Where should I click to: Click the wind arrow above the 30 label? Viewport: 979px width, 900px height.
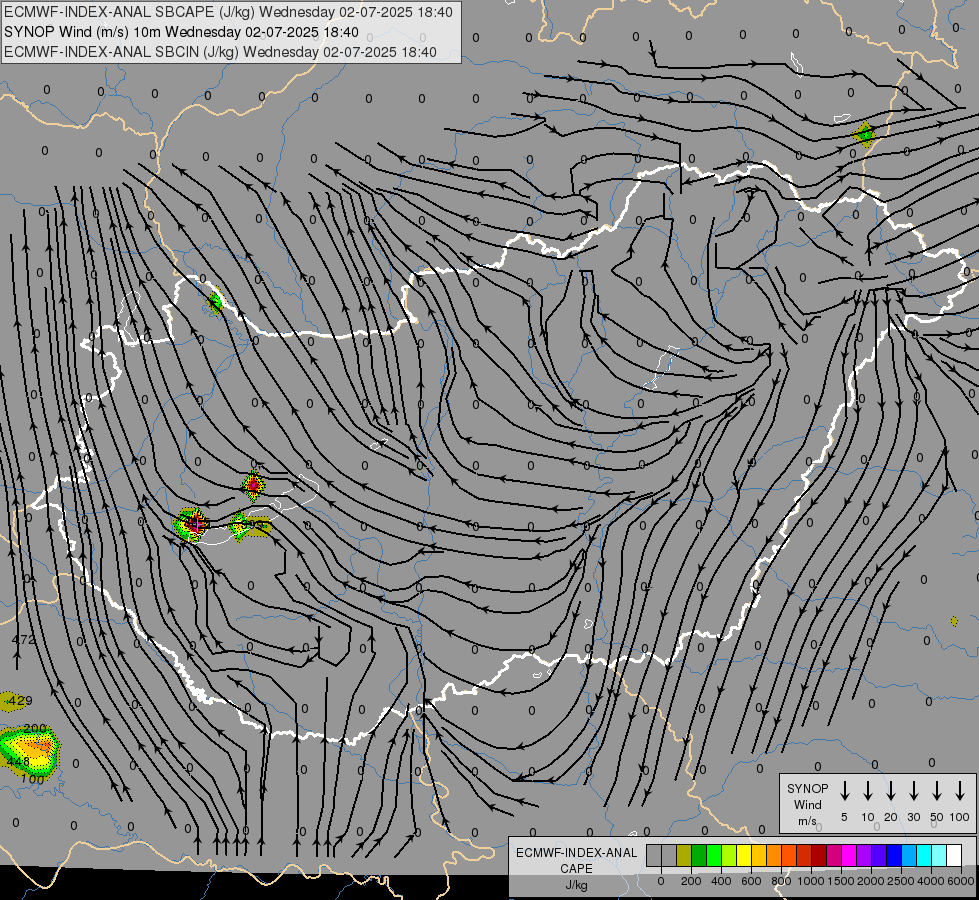click(913, 790)
